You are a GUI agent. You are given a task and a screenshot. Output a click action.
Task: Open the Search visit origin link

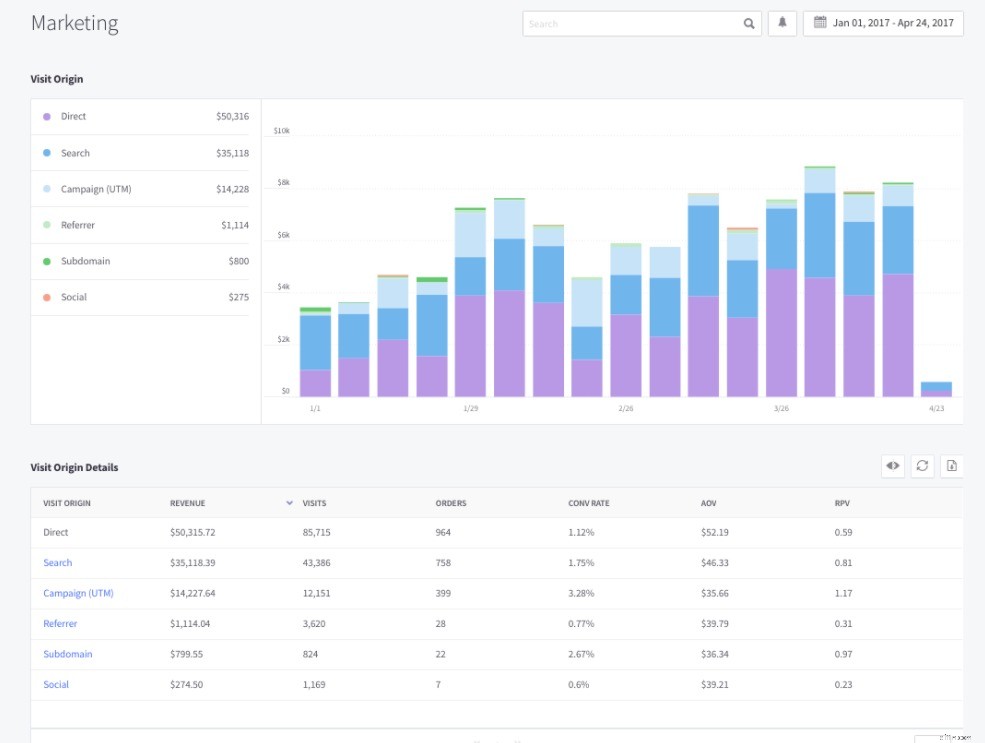tap(57, 563)
